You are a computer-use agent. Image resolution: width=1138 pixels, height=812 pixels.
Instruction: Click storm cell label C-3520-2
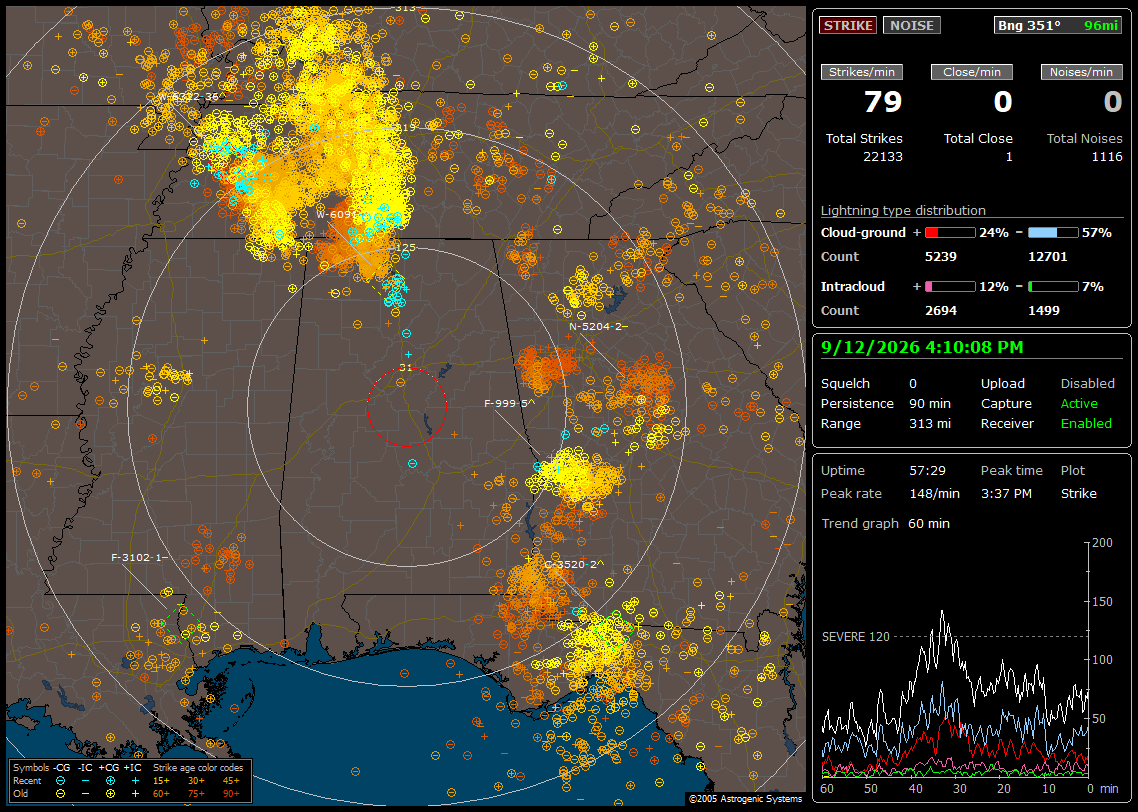pos(573,564)
